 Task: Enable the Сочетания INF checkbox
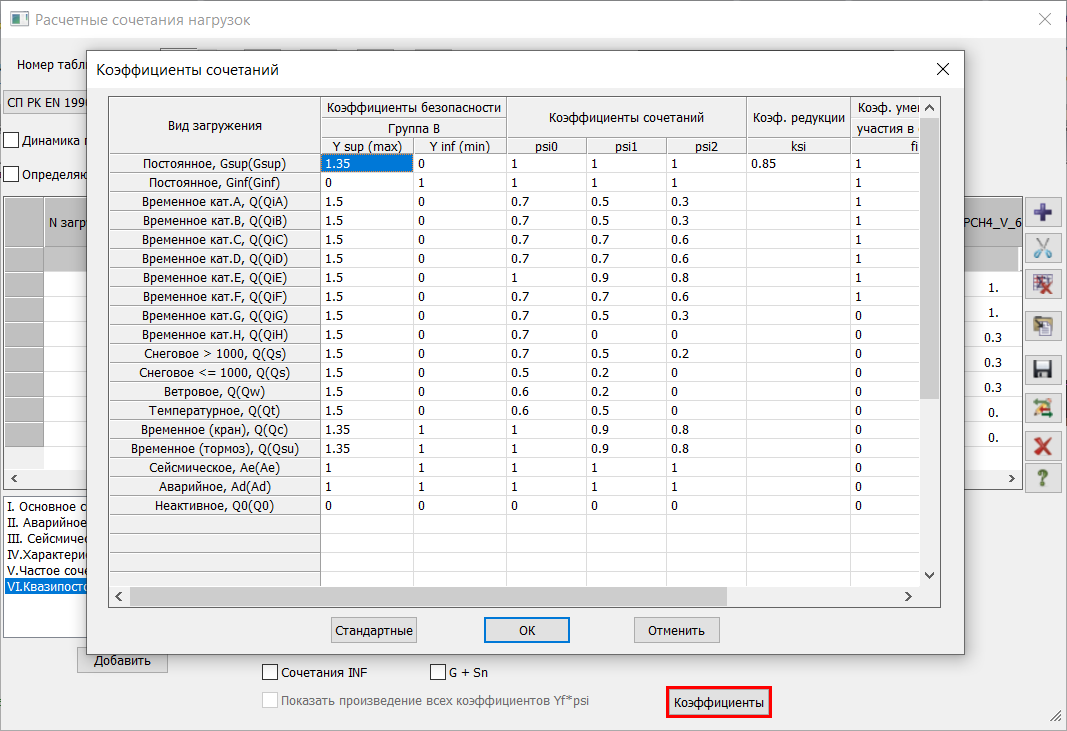(270, 673)
